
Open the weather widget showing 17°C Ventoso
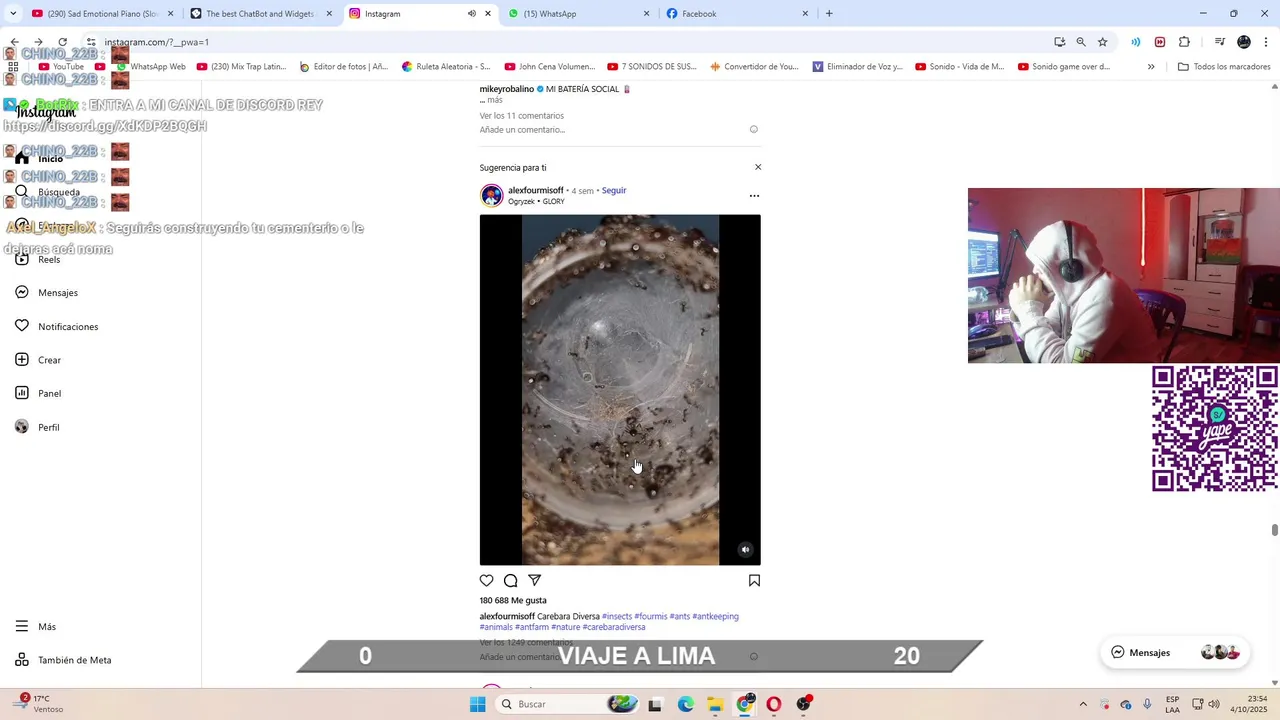tap(40, 704)
